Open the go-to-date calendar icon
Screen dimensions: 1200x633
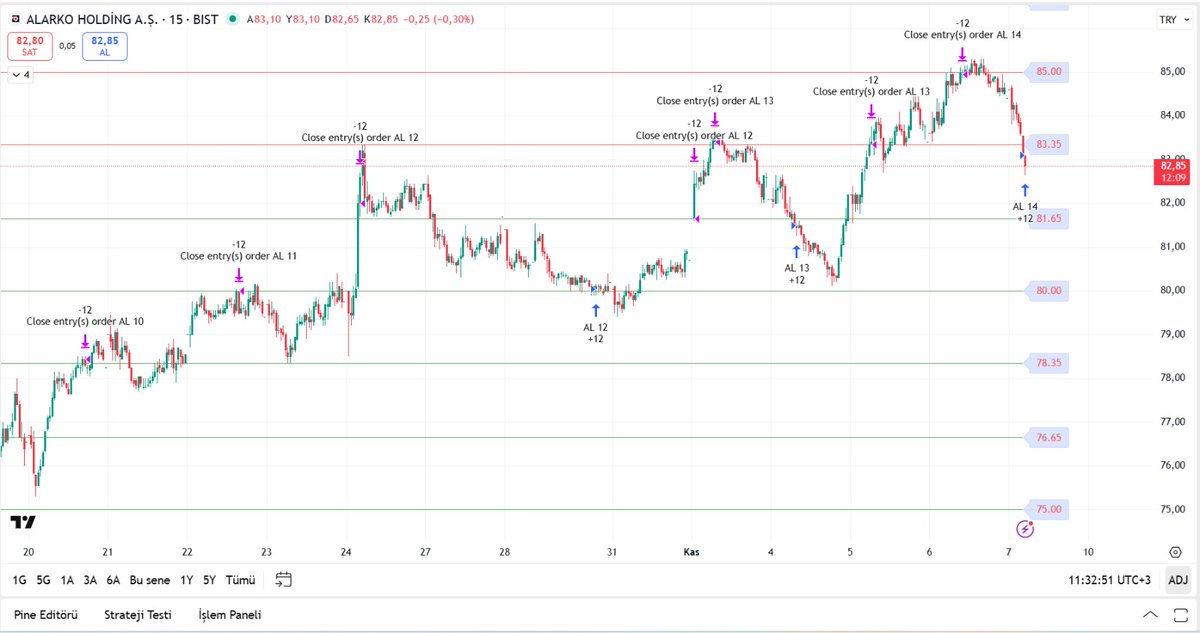pyautogui.click(x=284, y=580)
